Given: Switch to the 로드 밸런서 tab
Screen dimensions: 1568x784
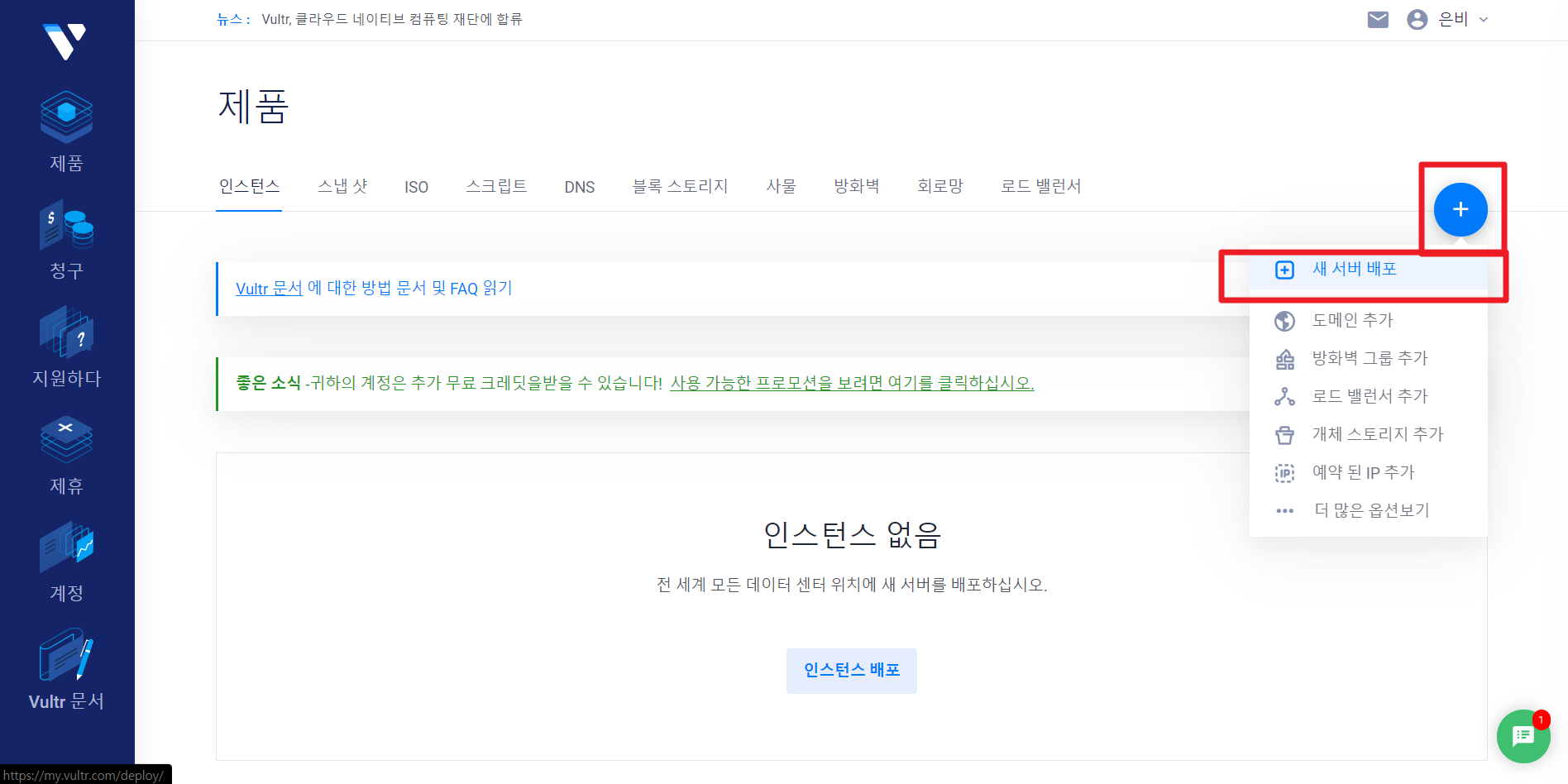Looking at the screenshot, I should [x=1041, y=187].
